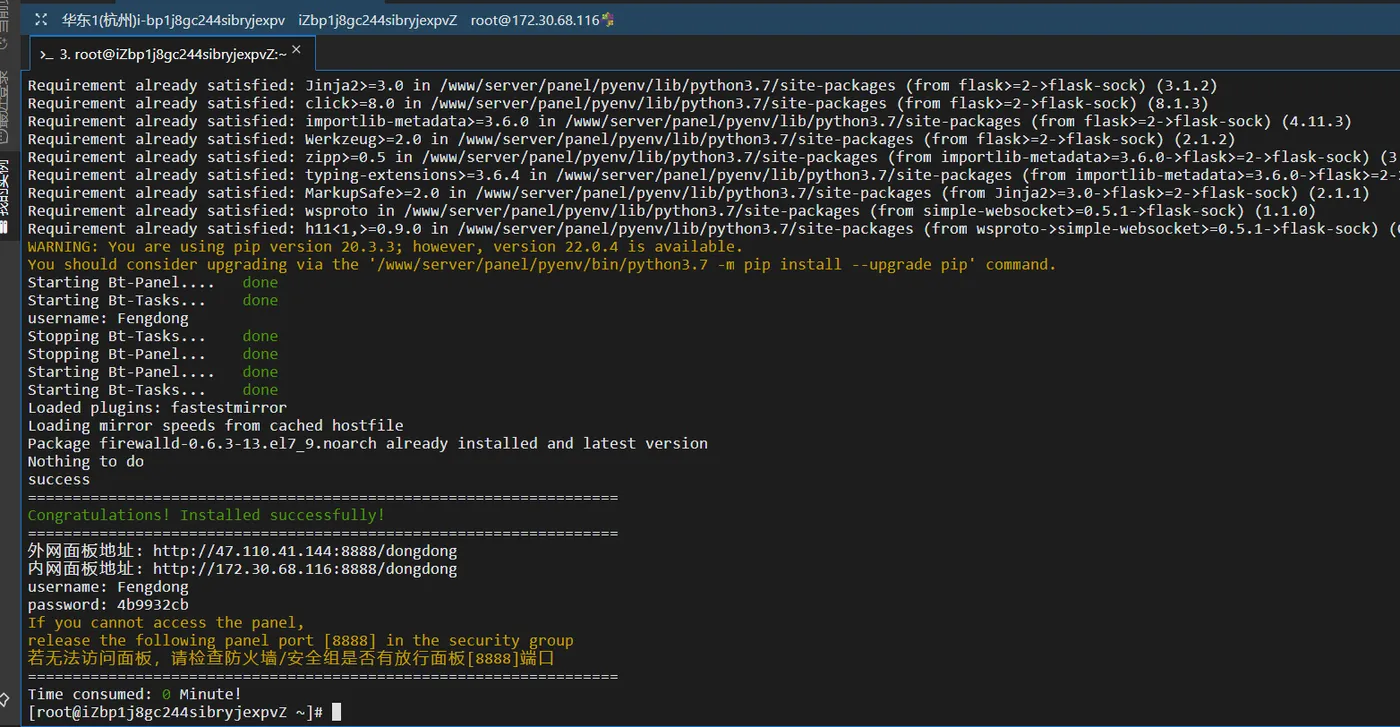Click the click>=8.0 requirement line
Viewport: 1400px width, 727px height.
click(618, 104)
